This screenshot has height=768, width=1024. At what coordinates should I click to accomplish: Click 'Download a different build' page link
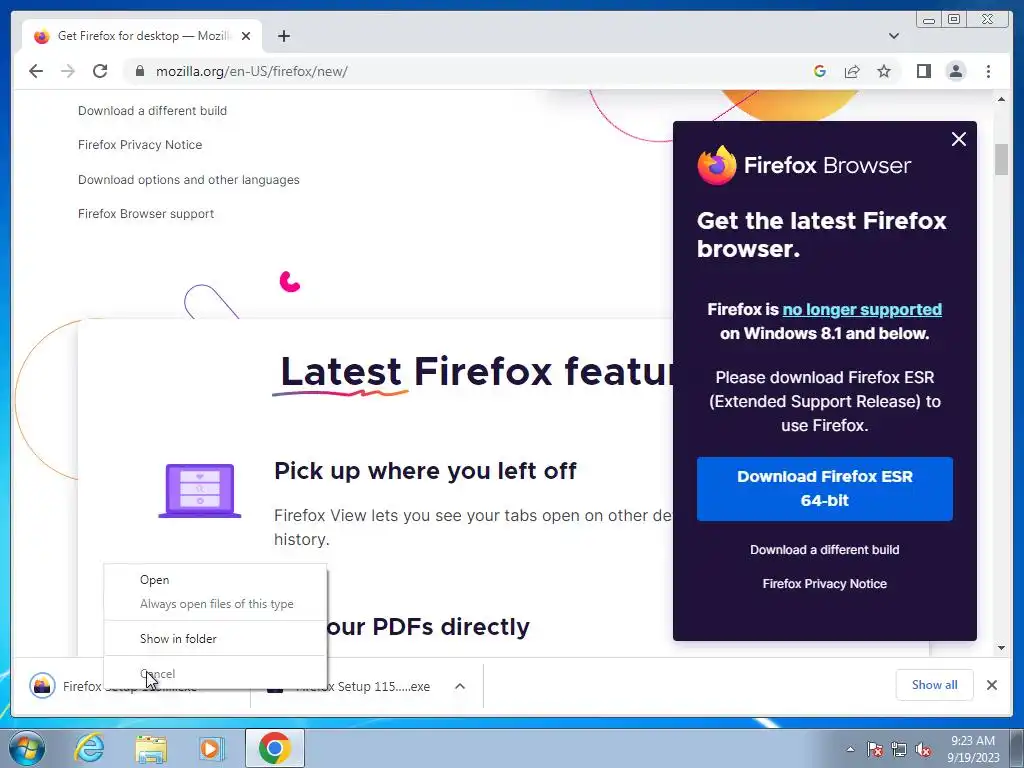152,110
